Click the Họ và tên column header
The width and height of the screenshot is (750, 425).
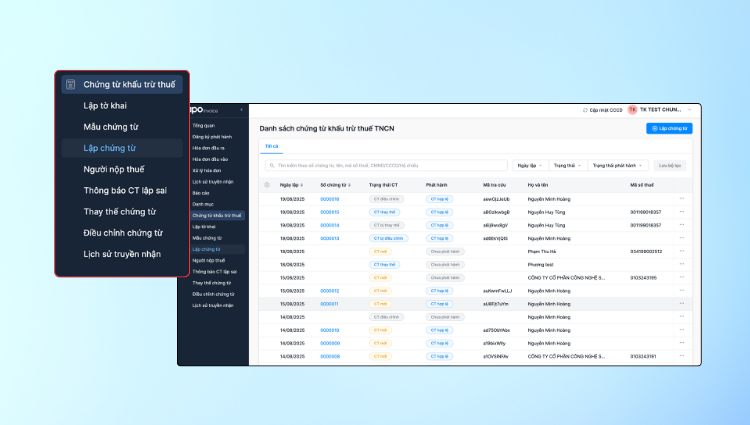point(538,185)
